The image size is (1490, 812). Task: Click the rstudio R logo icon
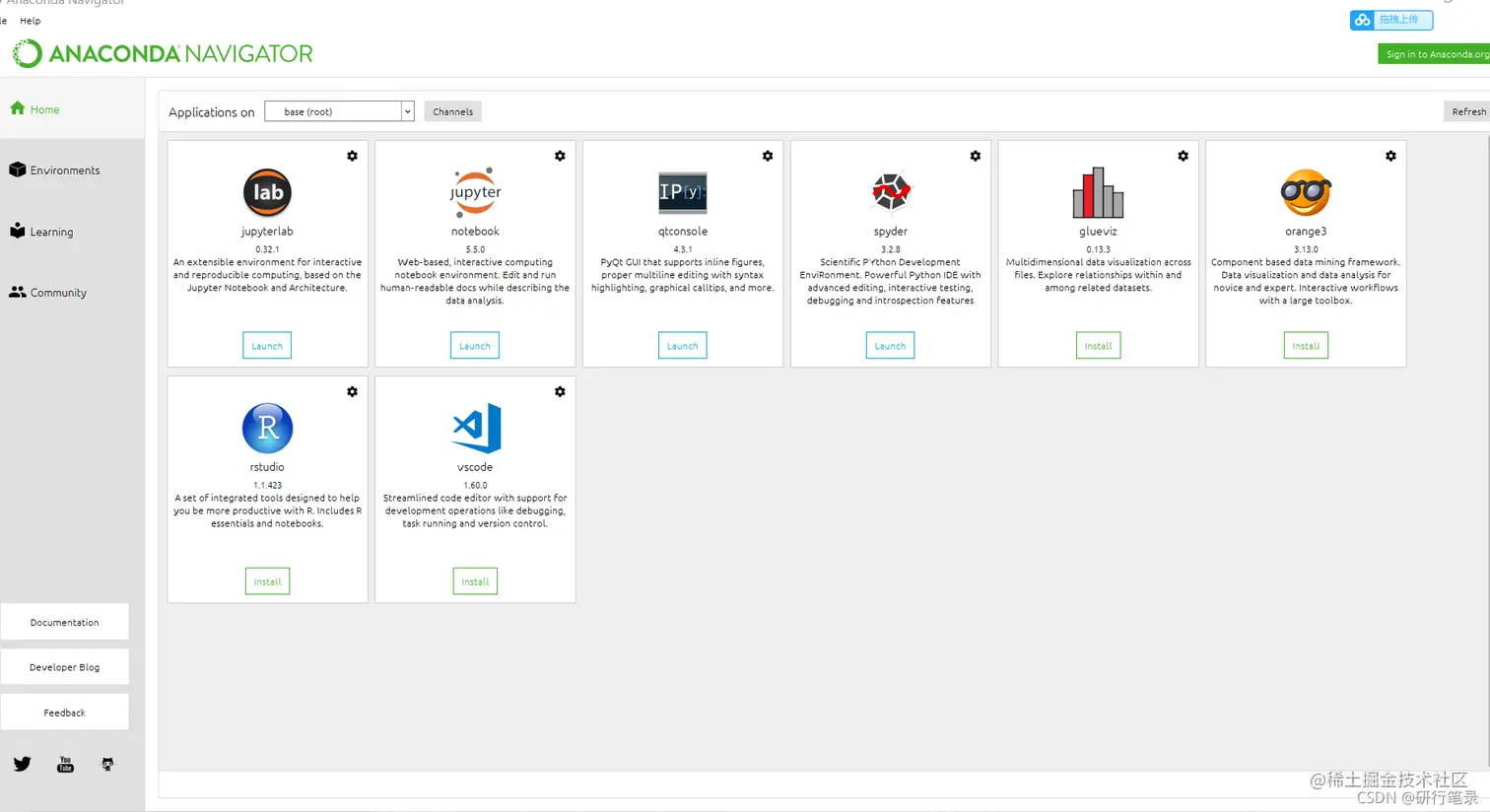coord(267,428)
